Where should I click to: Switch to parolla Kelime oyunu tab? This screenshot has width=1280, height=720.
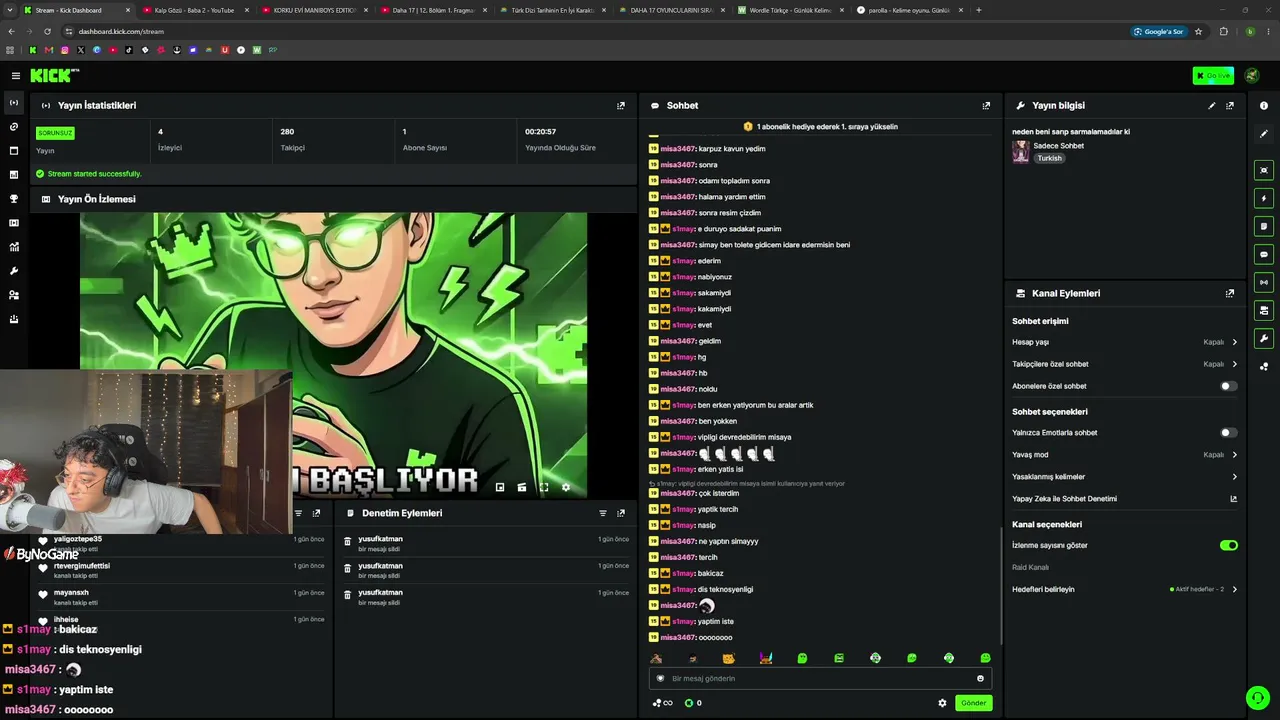coord(908,10)
